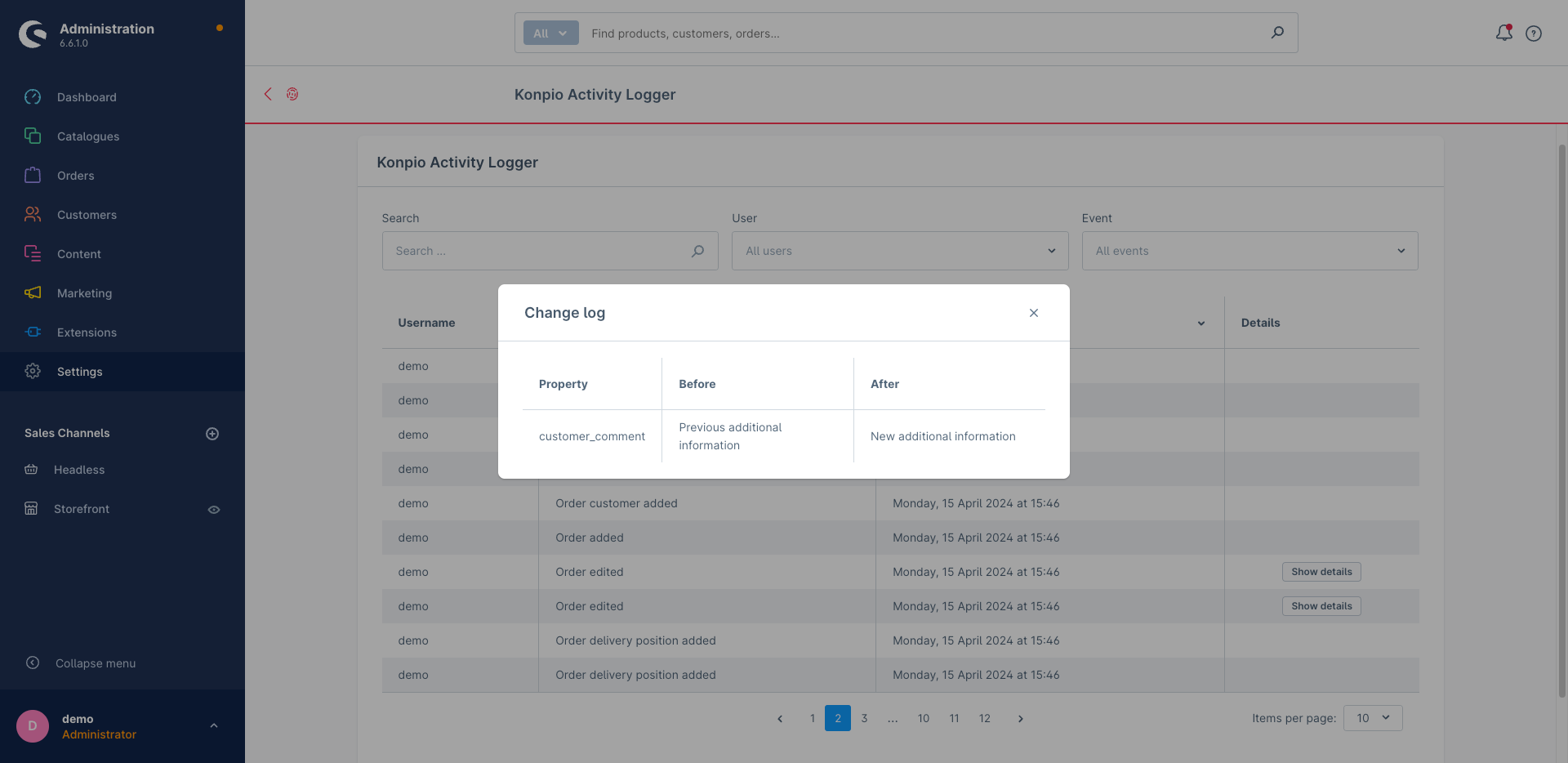
Task: Add a new sales channel
Action: [x=212, y=434]
